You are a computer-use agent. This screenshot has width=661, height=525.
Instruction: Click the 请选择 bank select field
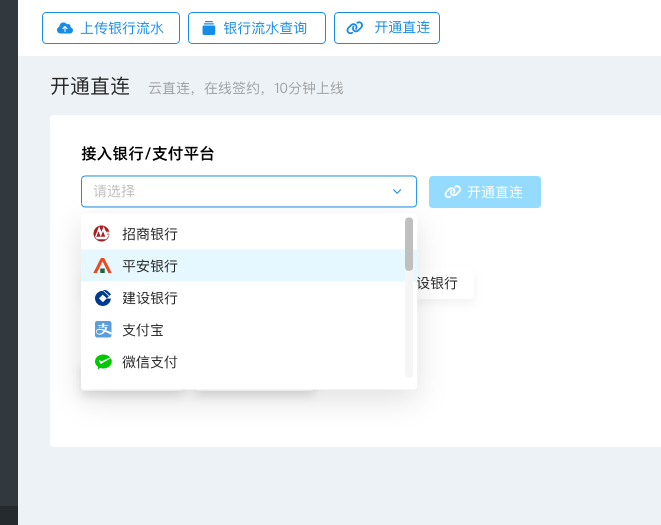(x=249, y=191)
